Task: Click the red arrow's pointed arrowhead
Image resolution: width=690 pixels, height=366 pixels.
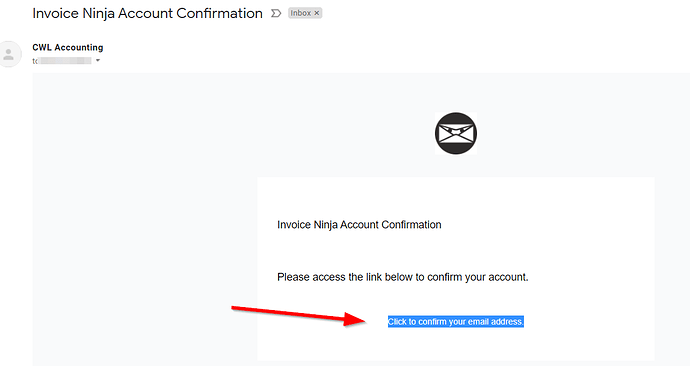Action: (355, 319)
